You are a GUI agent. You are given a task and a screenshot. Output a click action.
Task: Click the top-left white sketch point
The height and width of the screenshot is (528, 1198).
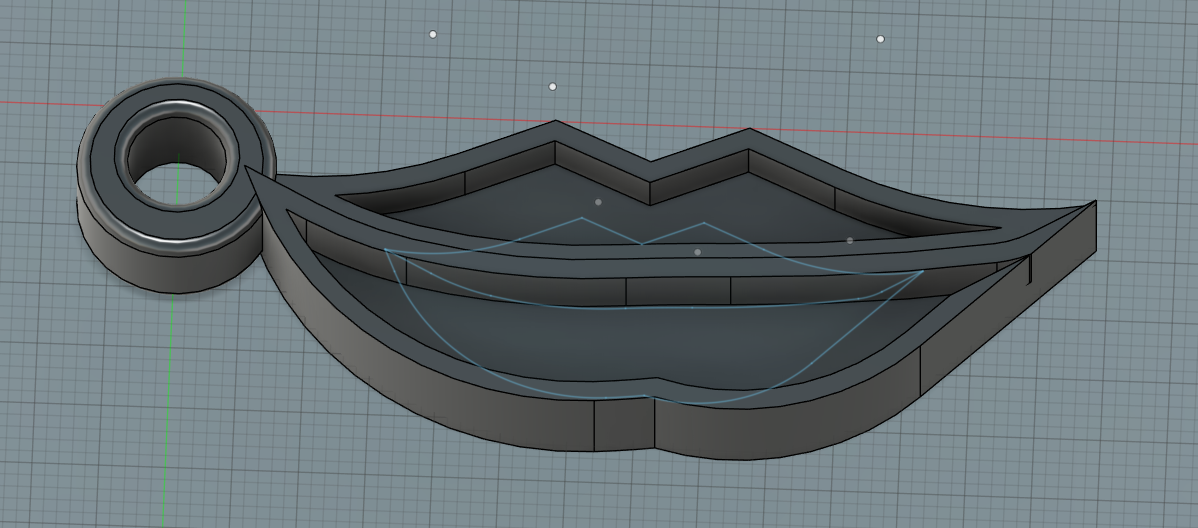433,34
